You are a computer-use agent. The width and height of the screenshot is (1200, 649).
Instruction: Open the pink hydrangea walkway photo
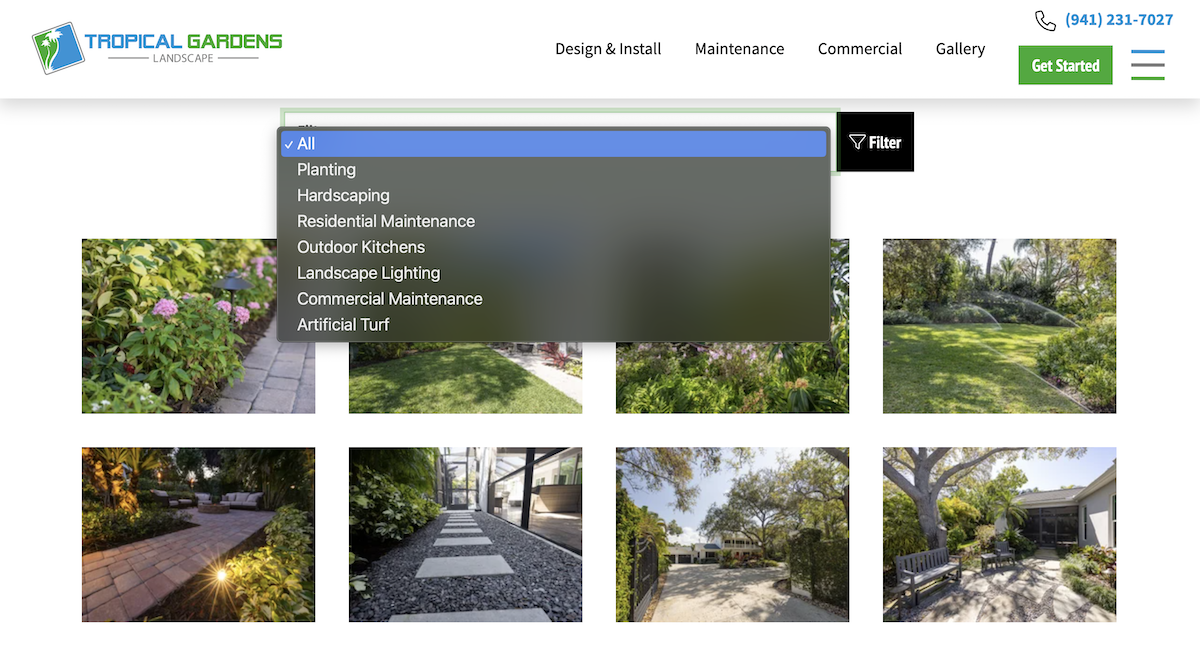pyautogui.click(x=198, y=326)
